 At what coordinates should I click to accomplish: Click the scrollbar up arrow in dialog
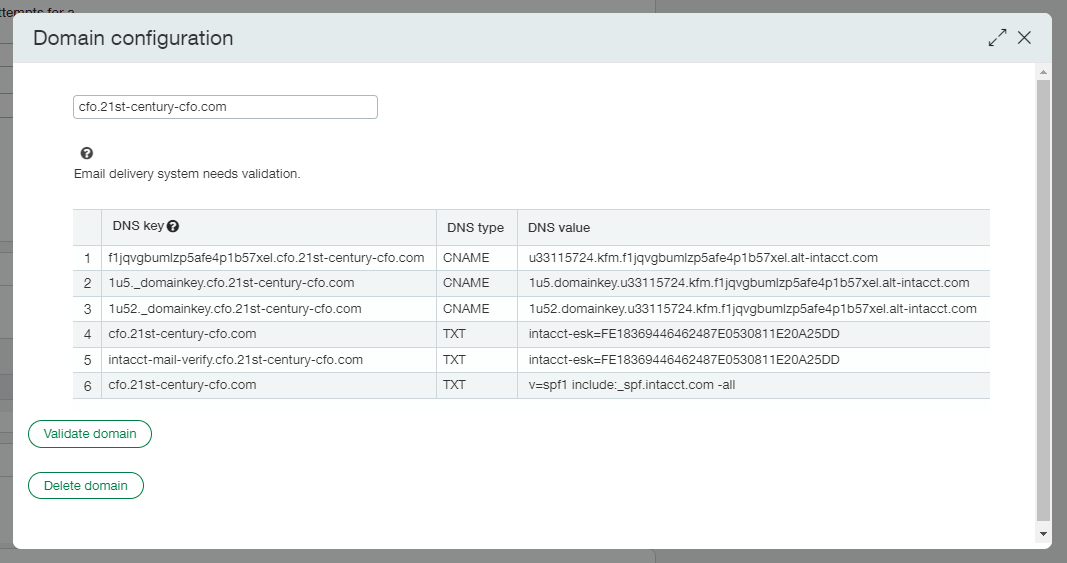[x=1043, y=73]
